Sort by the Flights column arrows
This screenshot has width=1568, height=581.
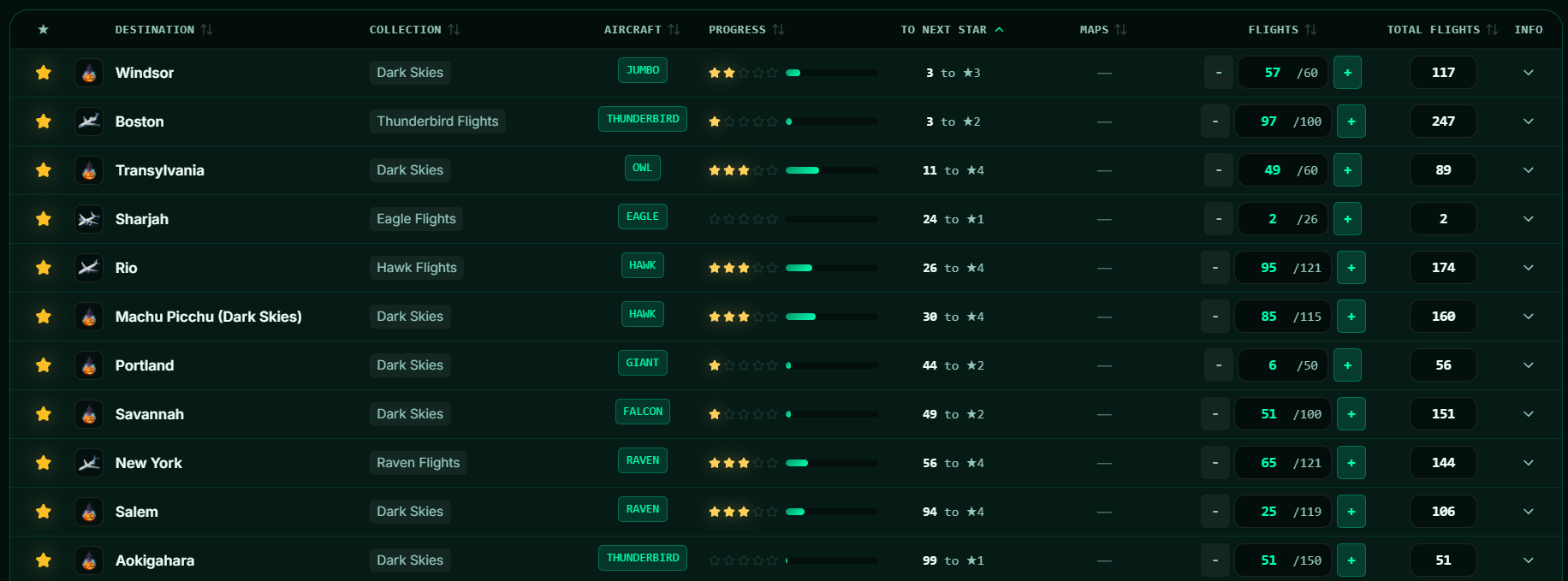point(1310,30)
